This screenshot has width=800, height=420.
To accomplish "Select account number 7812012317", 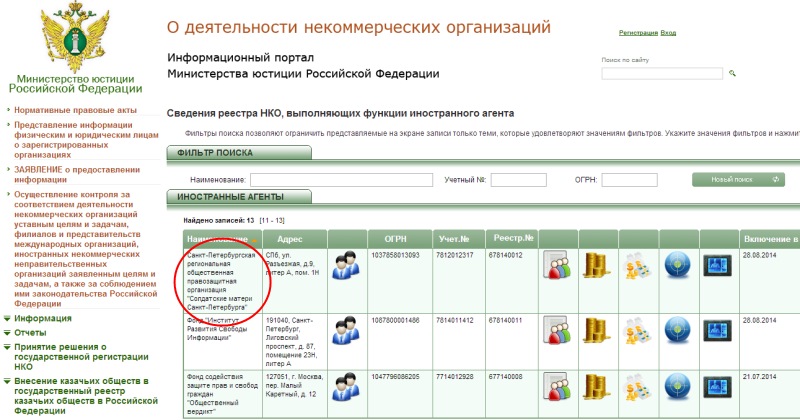I will [455, 255].
